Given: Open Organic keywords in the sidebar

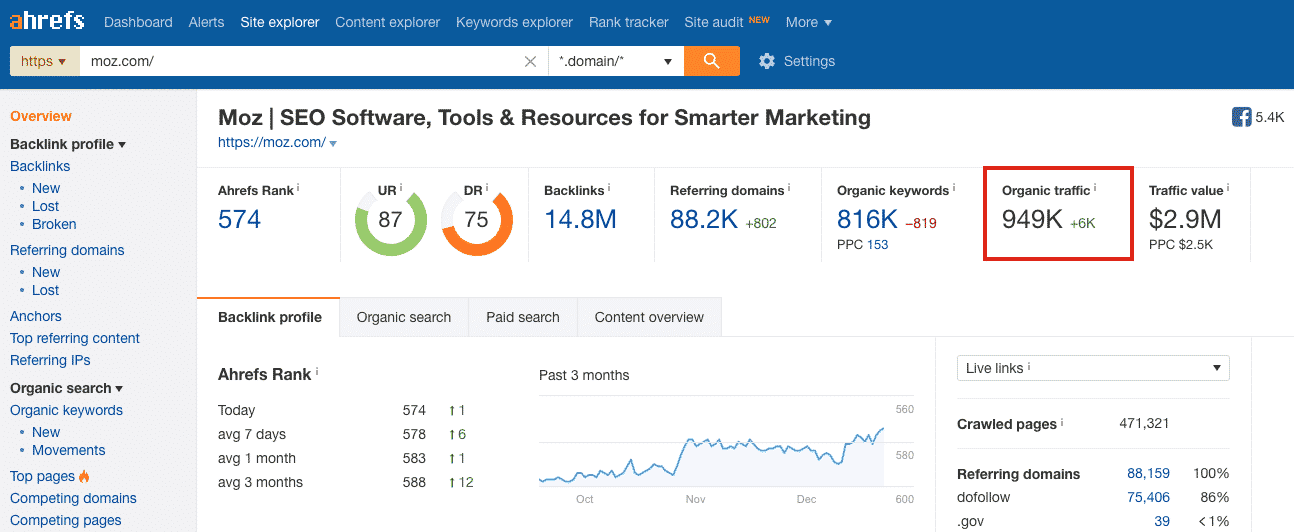Looking at the screenshot, I should 66,410.
